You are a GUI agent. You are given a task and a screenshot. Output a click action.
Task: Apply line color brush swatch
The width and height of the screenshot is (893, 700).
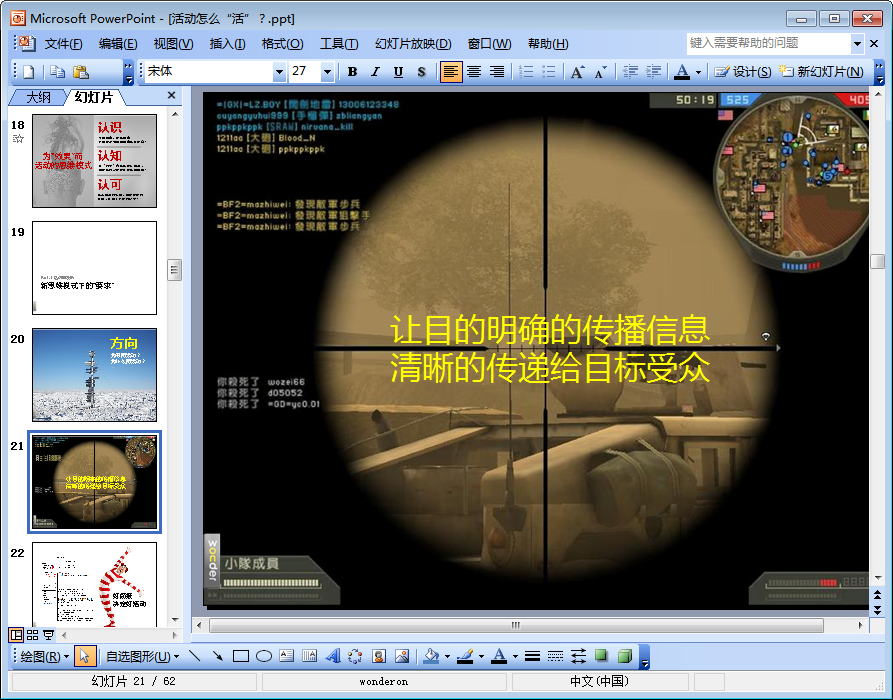[465, 656]
